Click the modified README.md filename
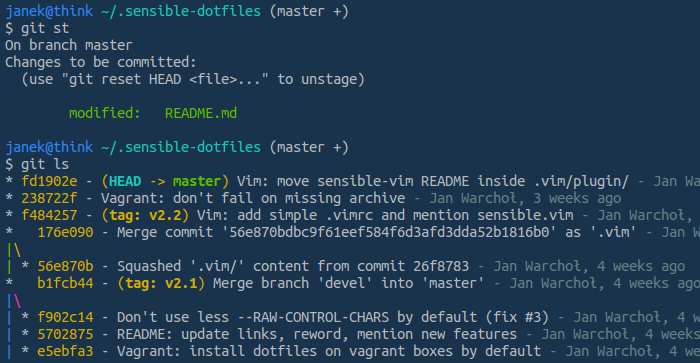 click(x=201, y=113)
